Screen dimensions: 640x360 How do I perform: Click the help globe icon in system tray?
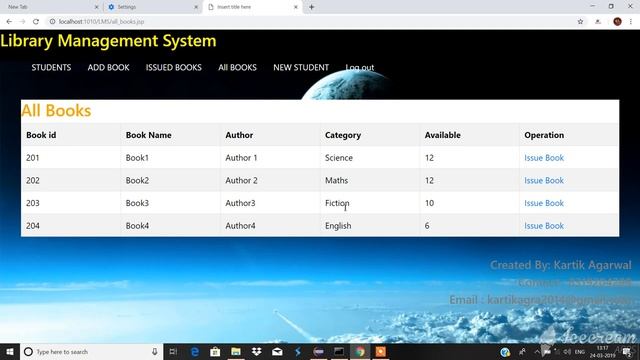pos(505,352)
